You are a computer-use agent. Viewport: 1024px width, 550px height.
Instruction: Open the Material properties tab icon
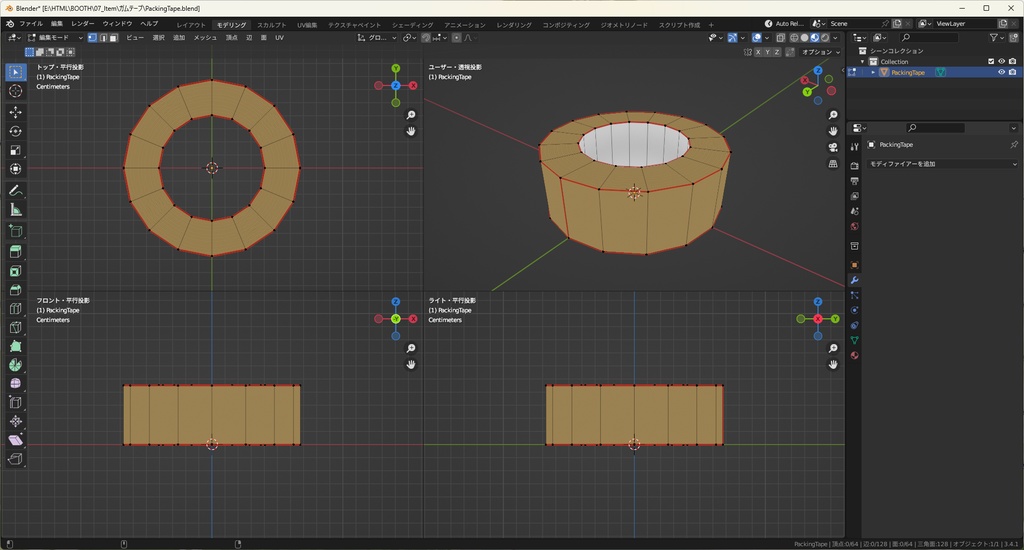(854, 355)
